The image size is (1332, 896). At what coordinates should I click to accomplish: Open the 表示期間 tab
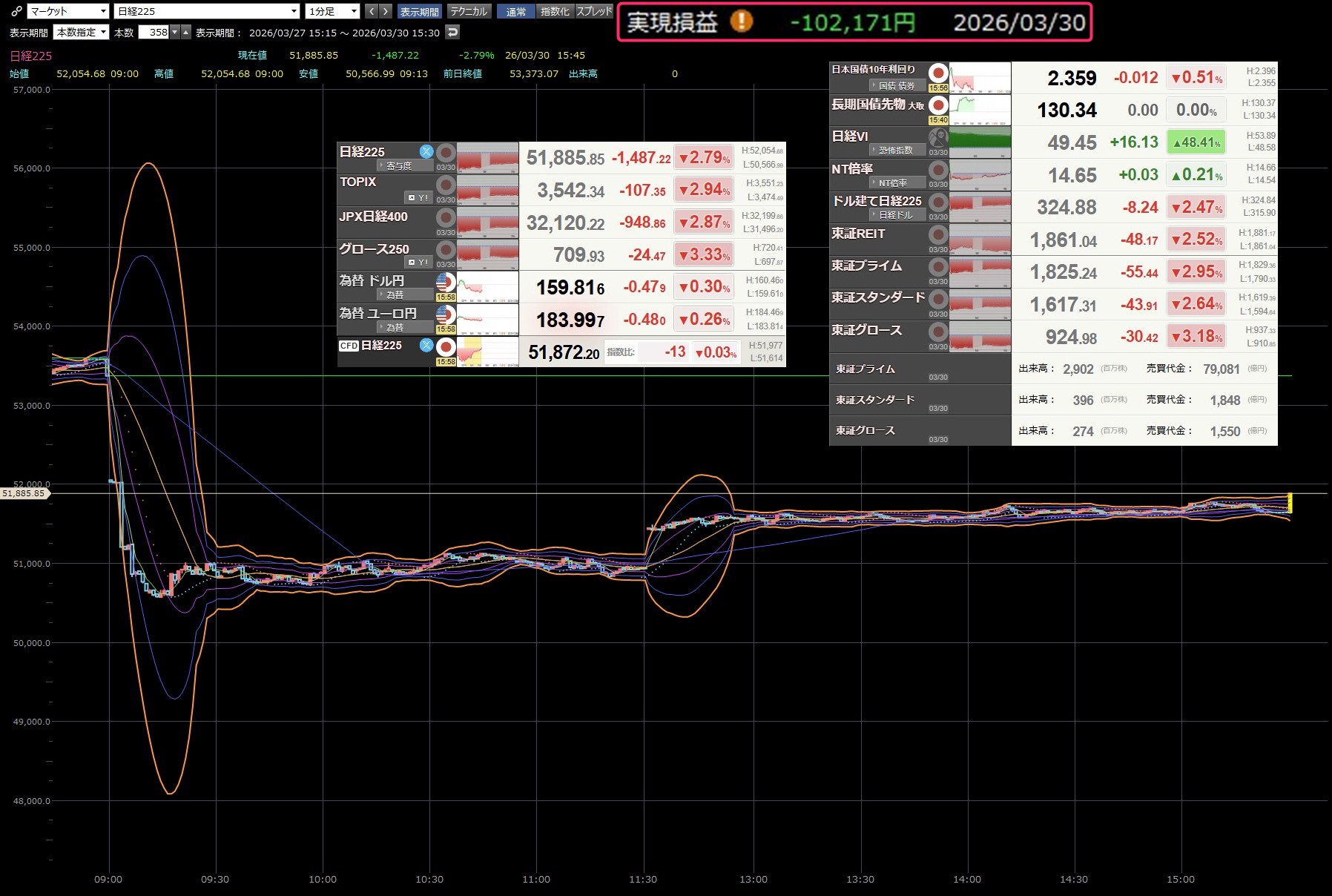[x=420, y=11]
